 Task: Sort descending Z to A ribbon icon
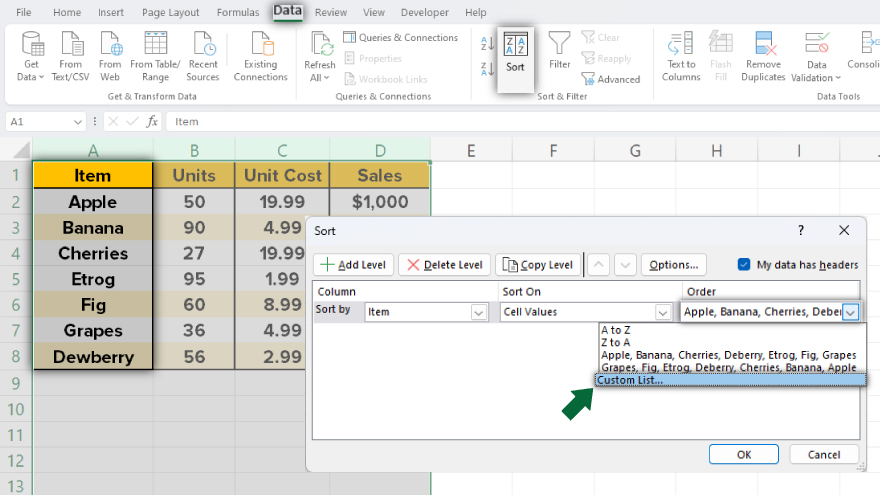(487, 69)
